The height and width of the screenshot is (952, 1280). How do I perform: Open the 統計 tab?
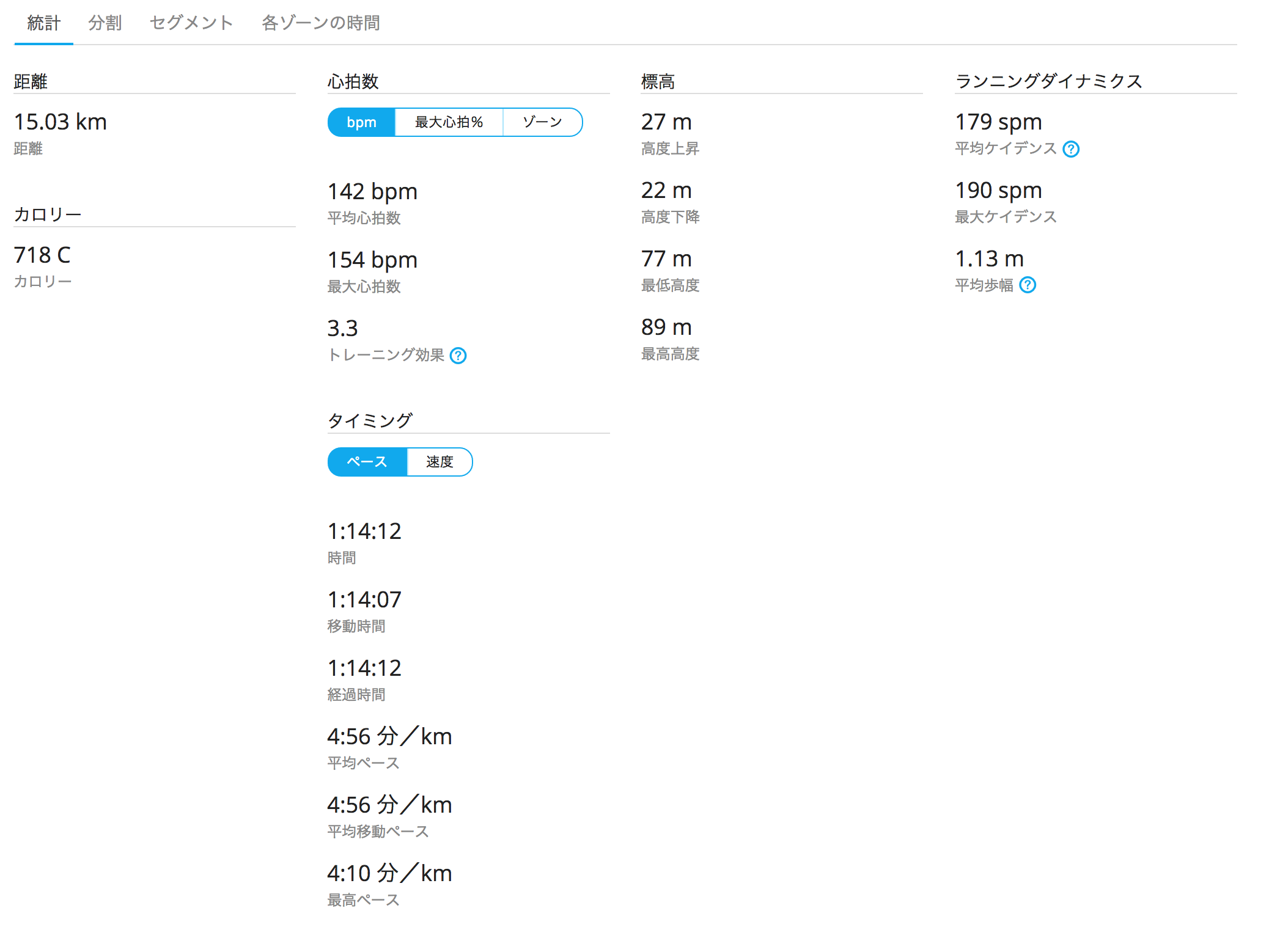(44, 23)
